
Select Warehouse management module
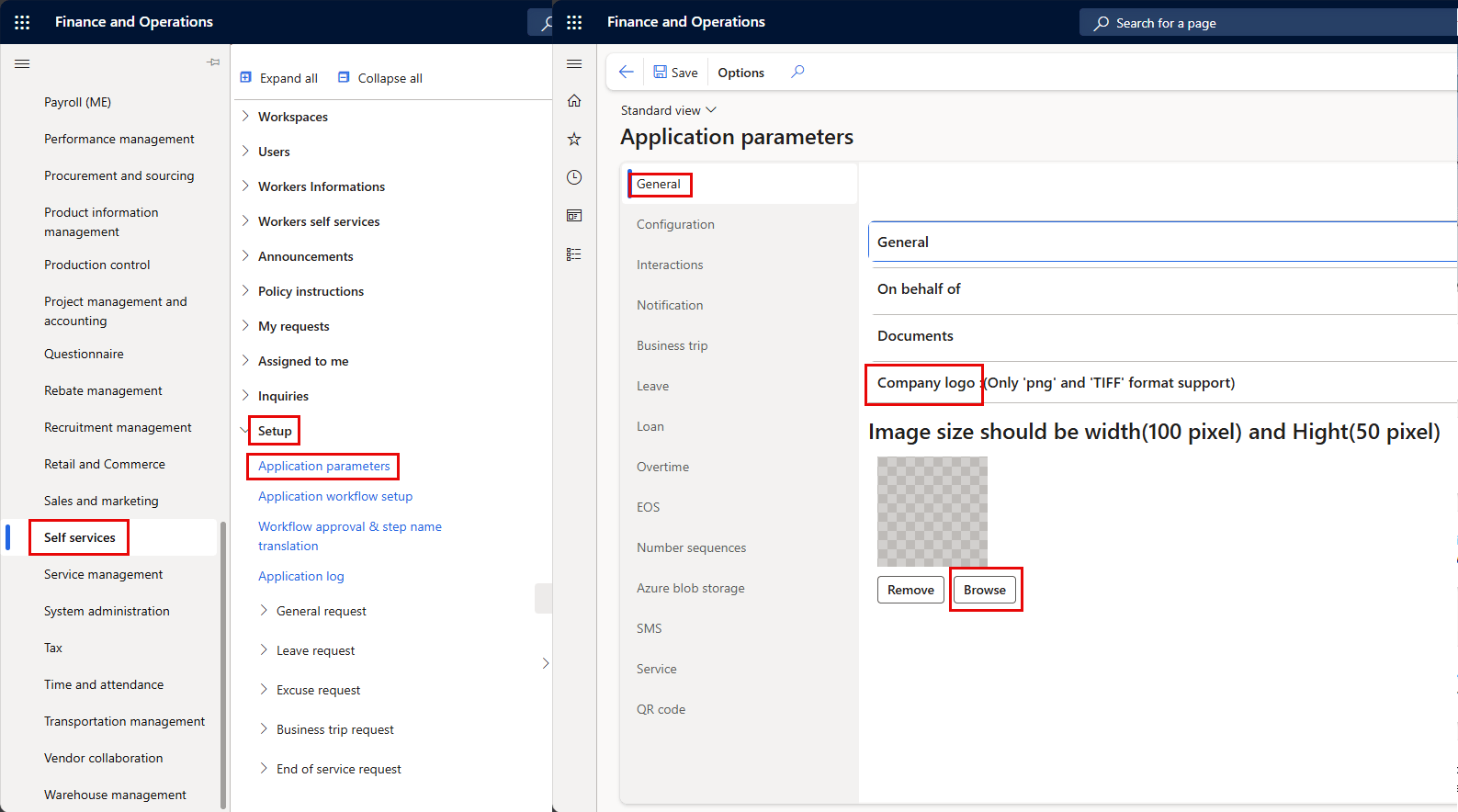(115, 795)
